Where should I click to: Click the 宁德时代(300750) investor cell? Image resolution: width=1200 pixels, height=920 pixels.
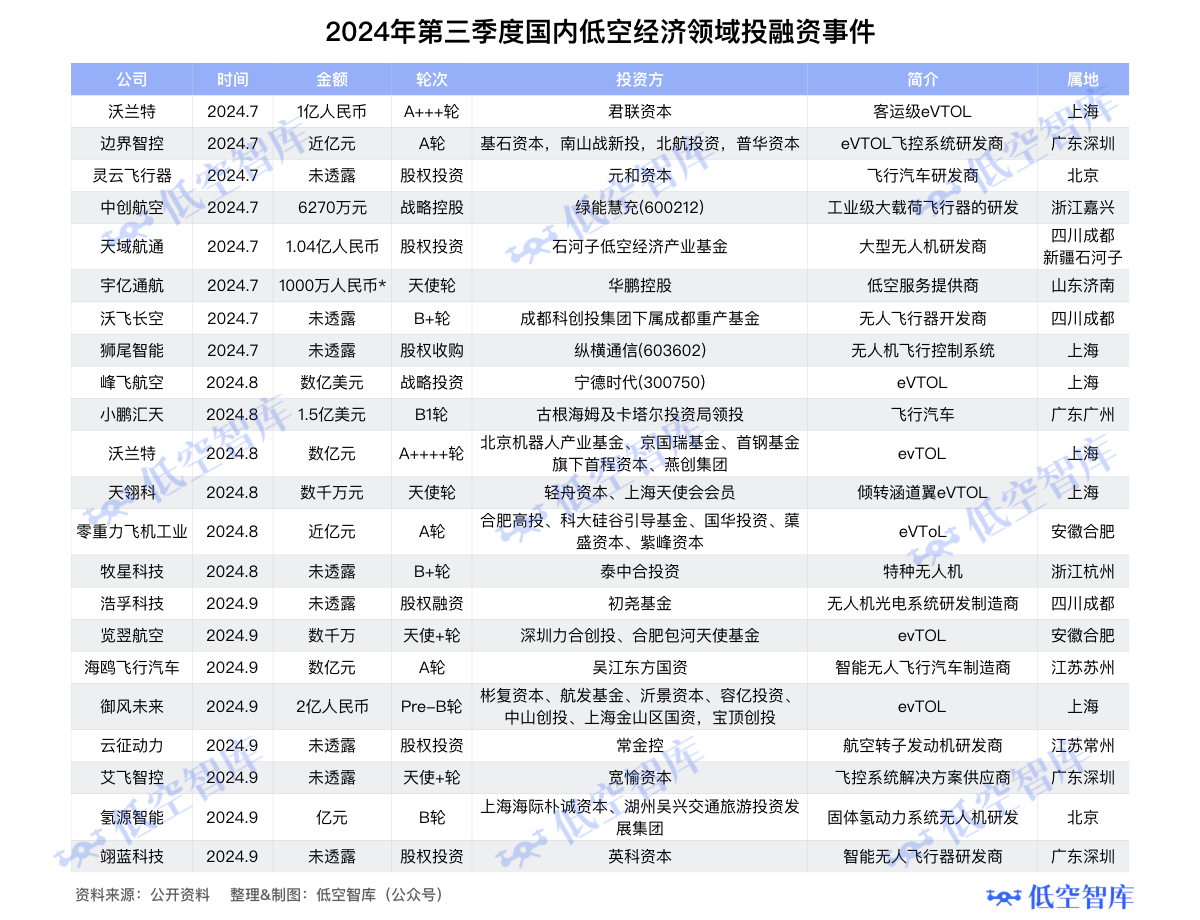coord(640,383)
